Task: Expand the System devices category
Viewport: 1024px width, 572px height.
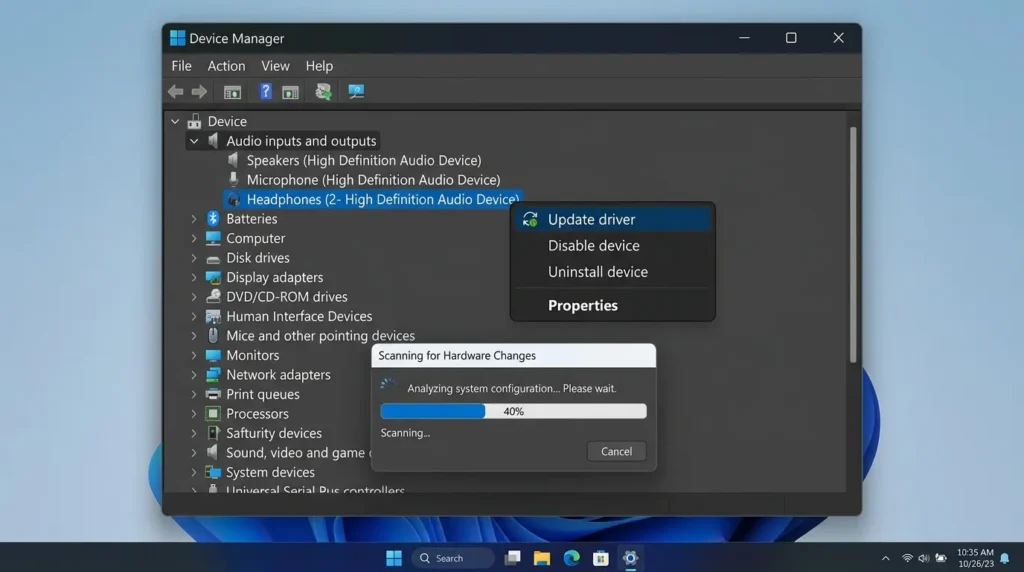Action: coord(194,472)
